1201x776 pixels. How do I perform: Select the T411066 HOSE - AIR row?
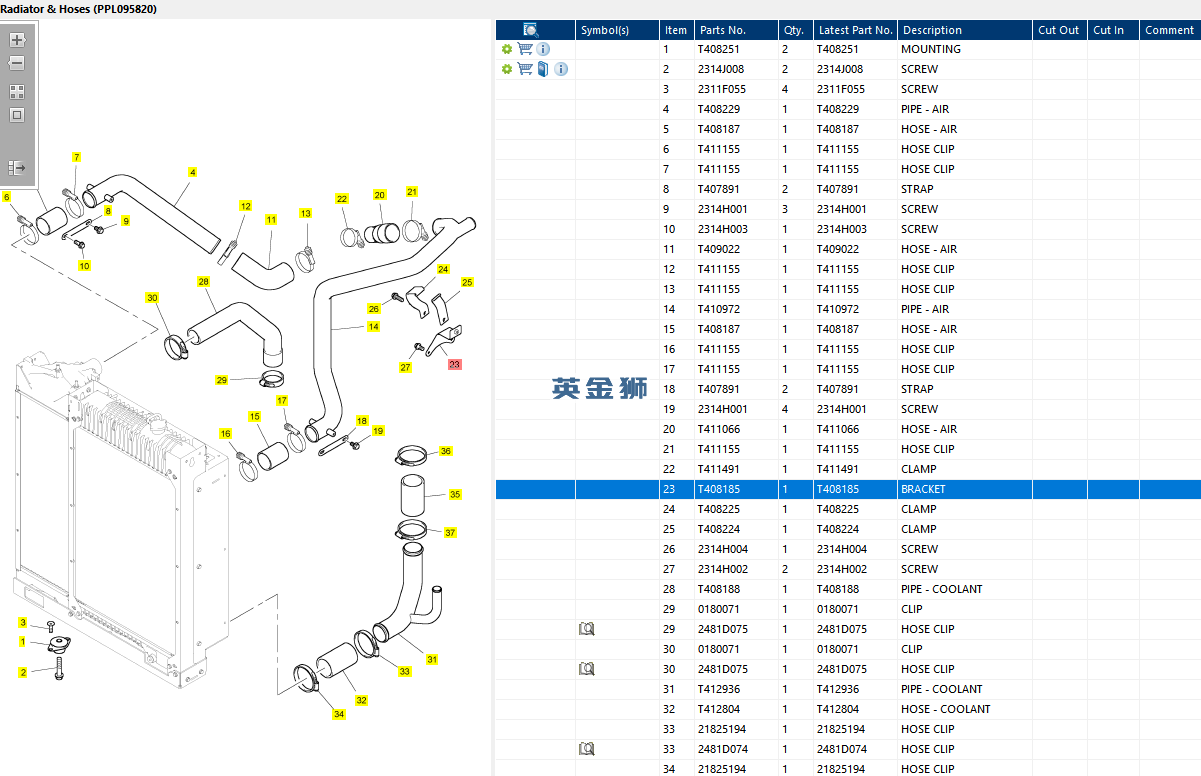pos(848,429)
